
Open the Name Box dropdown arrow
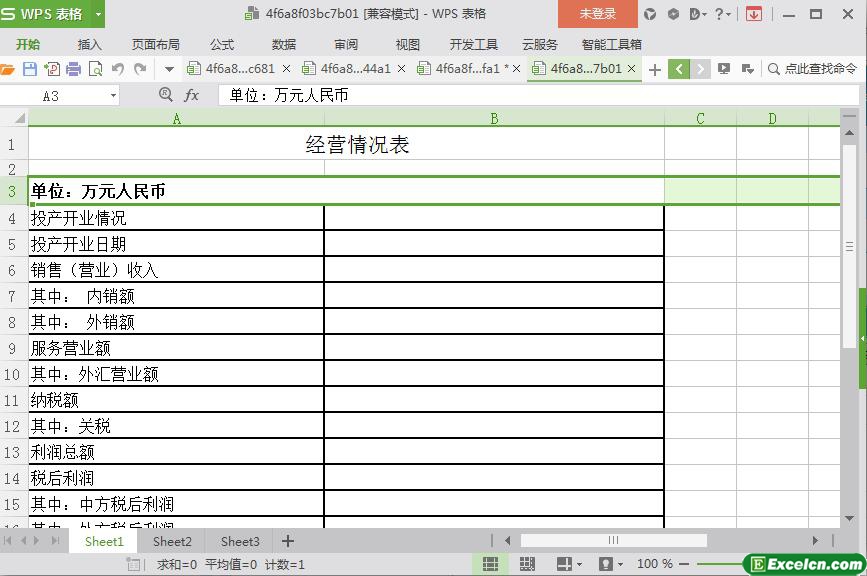pos(113,96)
